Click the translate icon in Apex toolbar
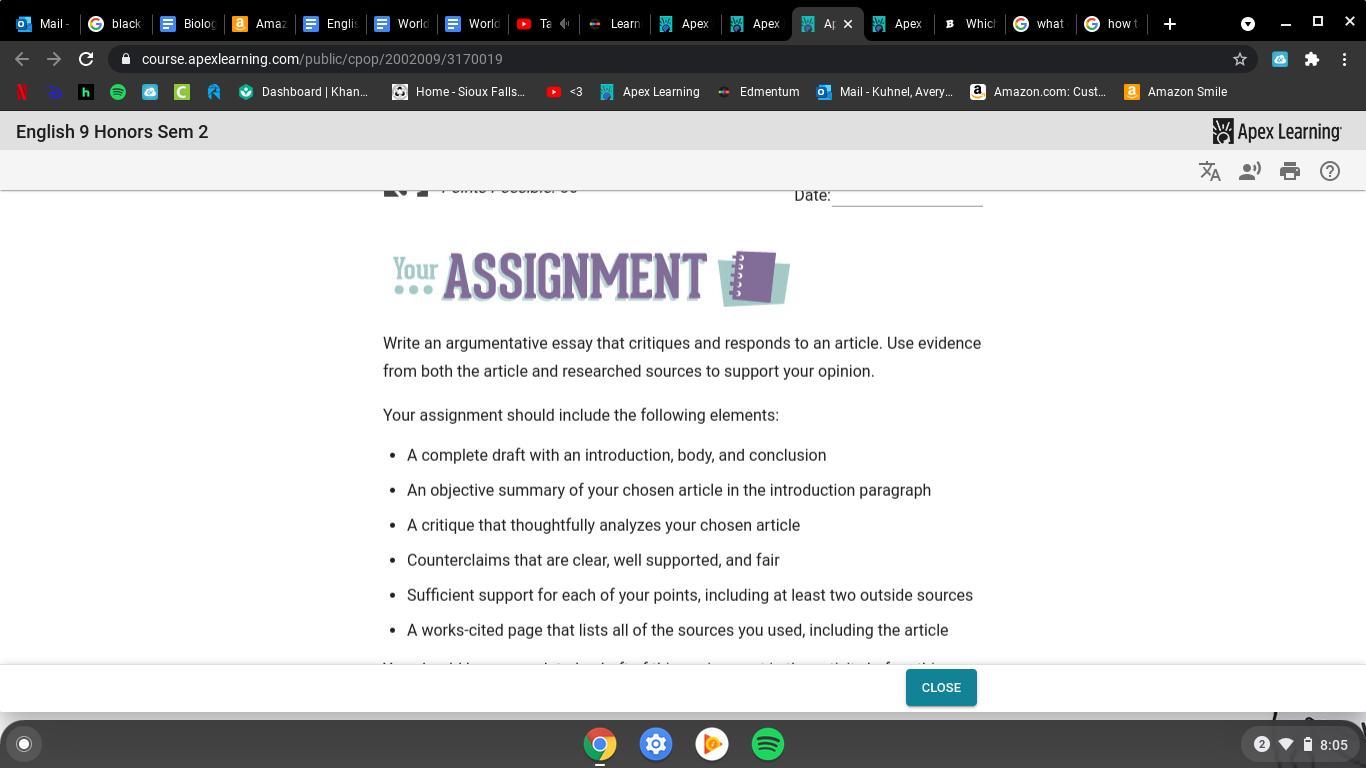The width and height of the screenshot is (1366, 768). tap(1210, 171)
